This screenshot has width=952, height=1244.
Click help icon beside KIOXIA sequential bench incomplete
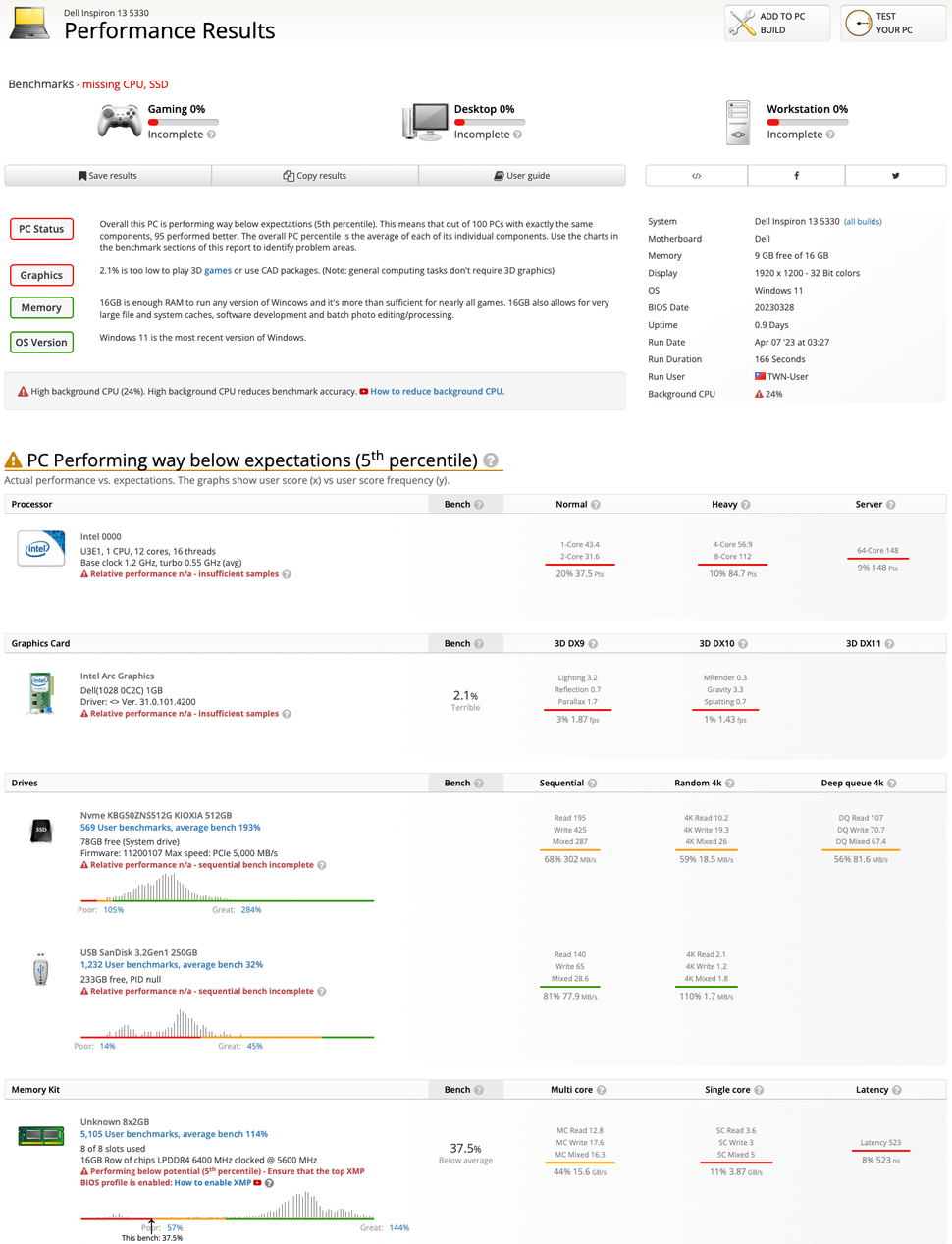coord(322,865)
